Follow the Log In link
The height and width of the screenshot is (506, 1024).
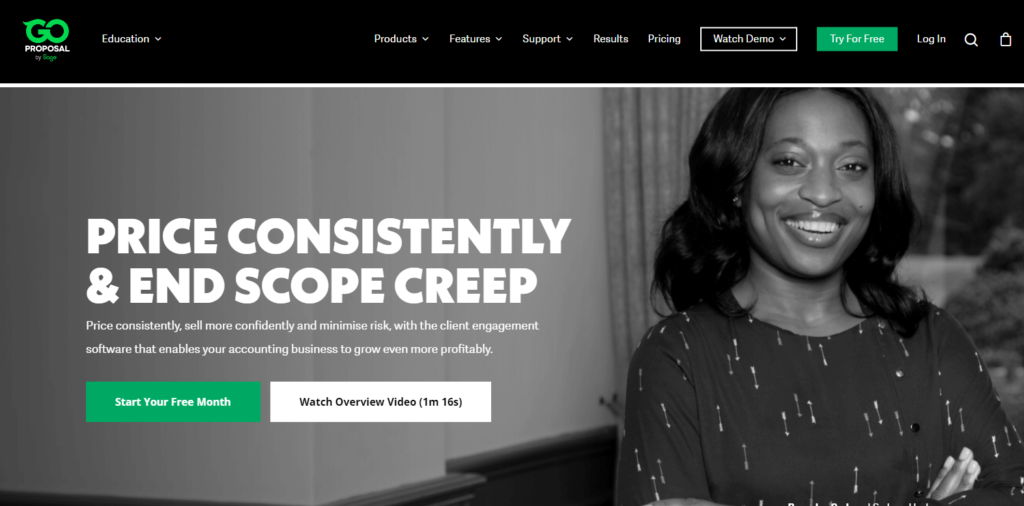[931, 39]
